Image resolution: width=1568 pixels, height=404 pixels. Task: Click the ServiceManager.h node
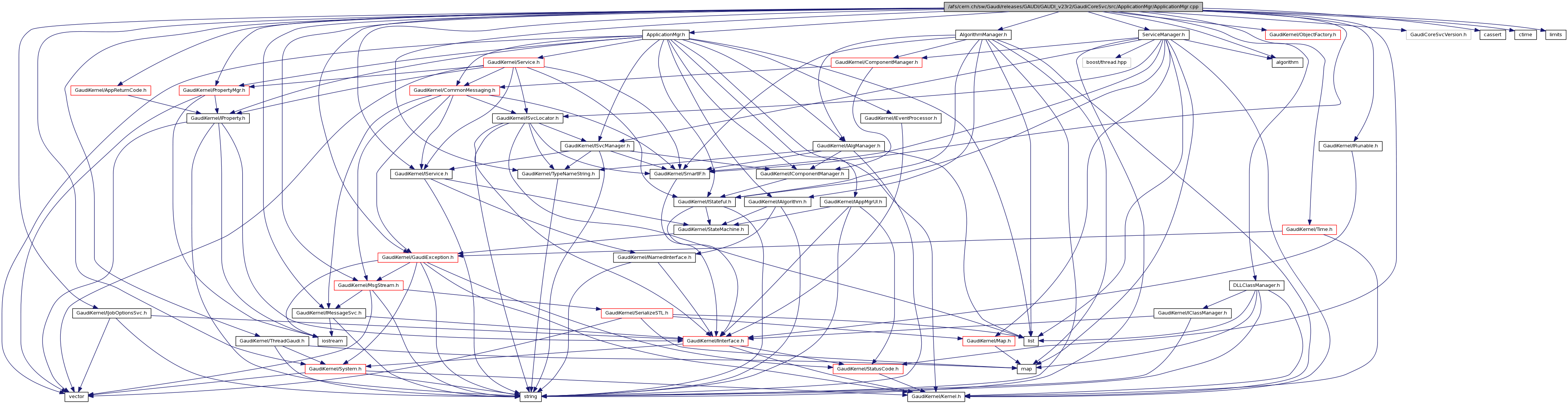pos(1162,35)
